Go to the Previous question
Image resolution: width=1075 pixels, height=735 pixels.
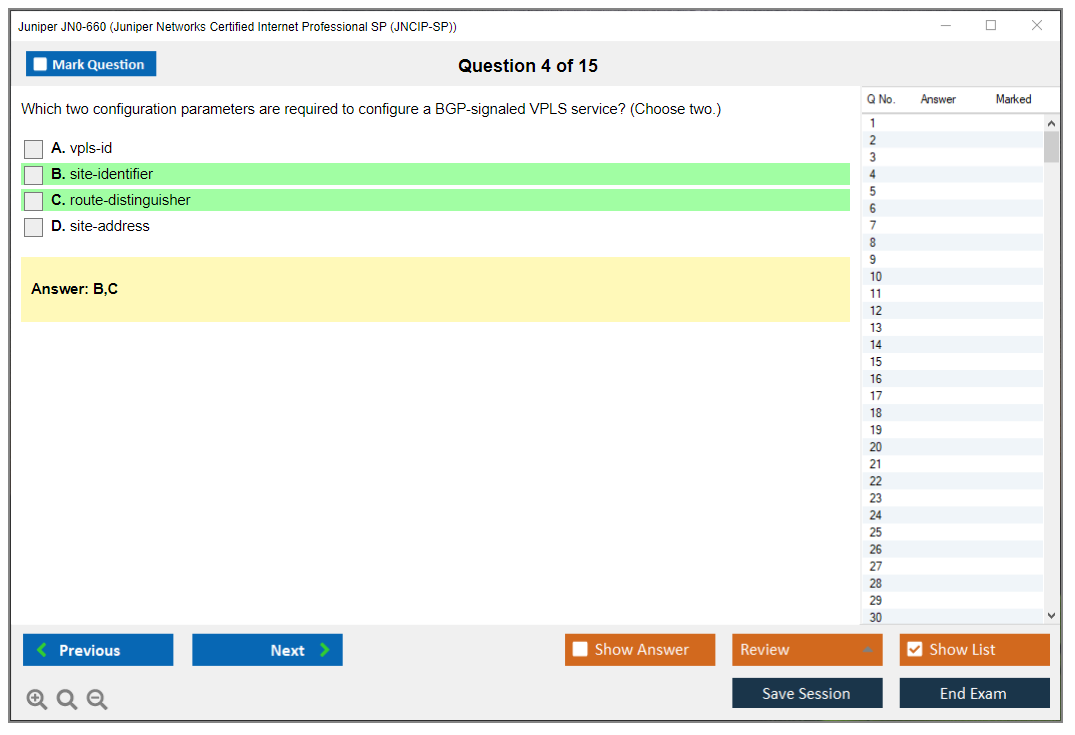coord(98,650)
